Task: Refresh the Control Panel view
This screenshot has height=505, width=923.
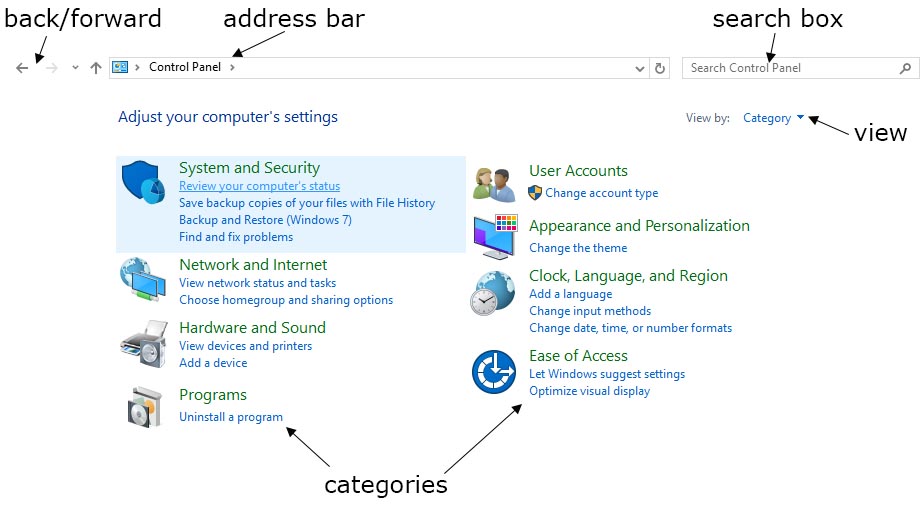Action: 660,68
